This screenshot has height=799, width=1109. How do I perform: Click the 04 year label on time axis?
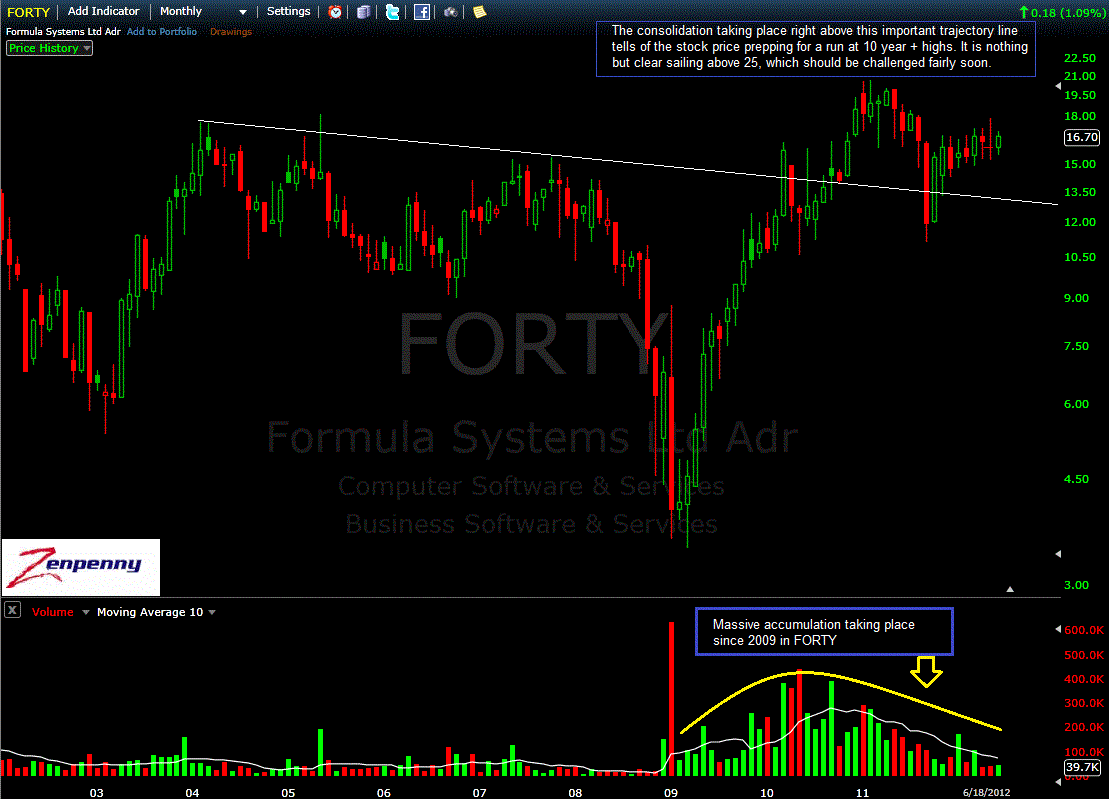point(192,793)
